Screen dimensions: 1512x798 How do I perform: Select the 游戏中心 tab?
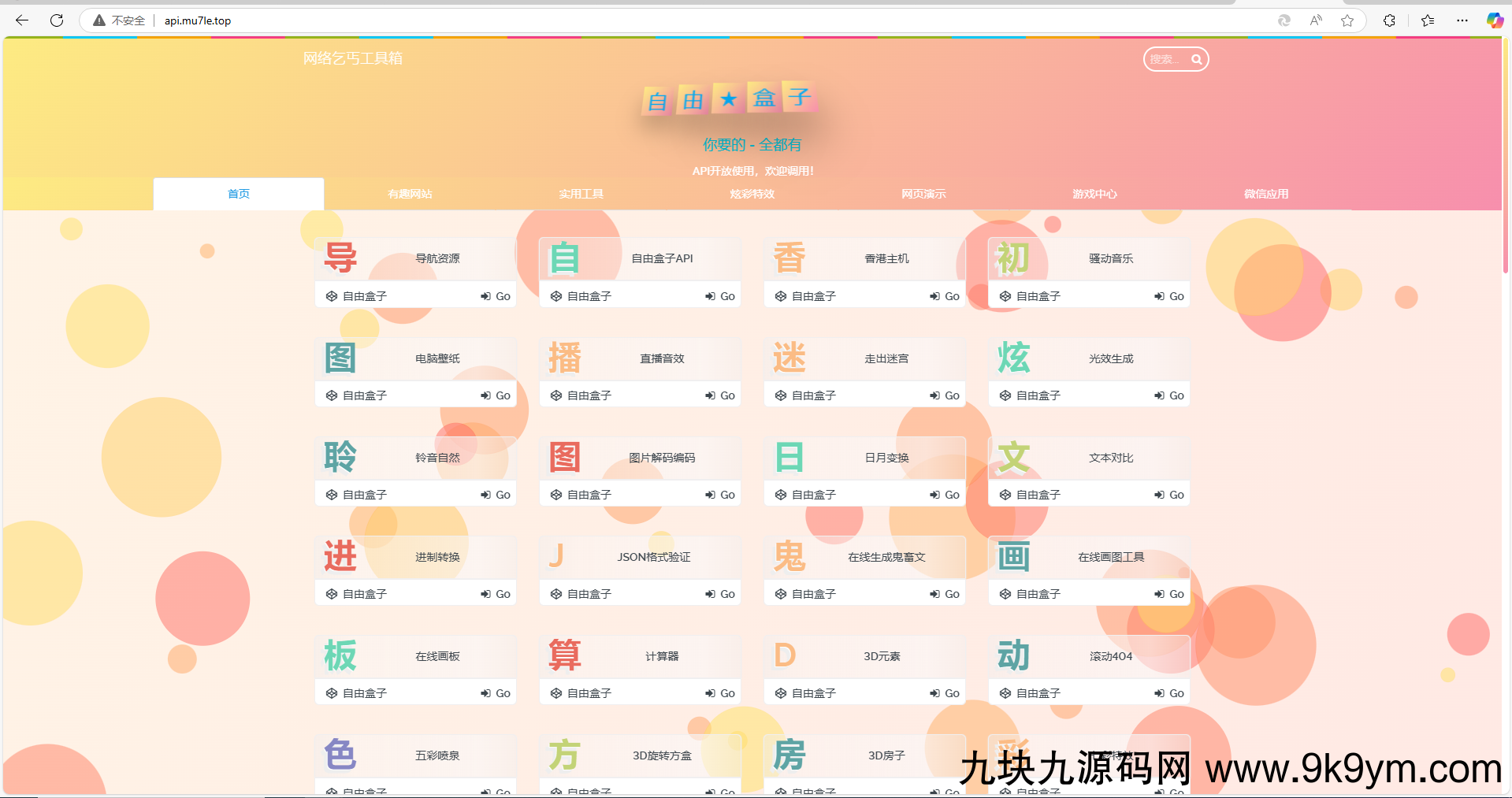click(1094, 194)
